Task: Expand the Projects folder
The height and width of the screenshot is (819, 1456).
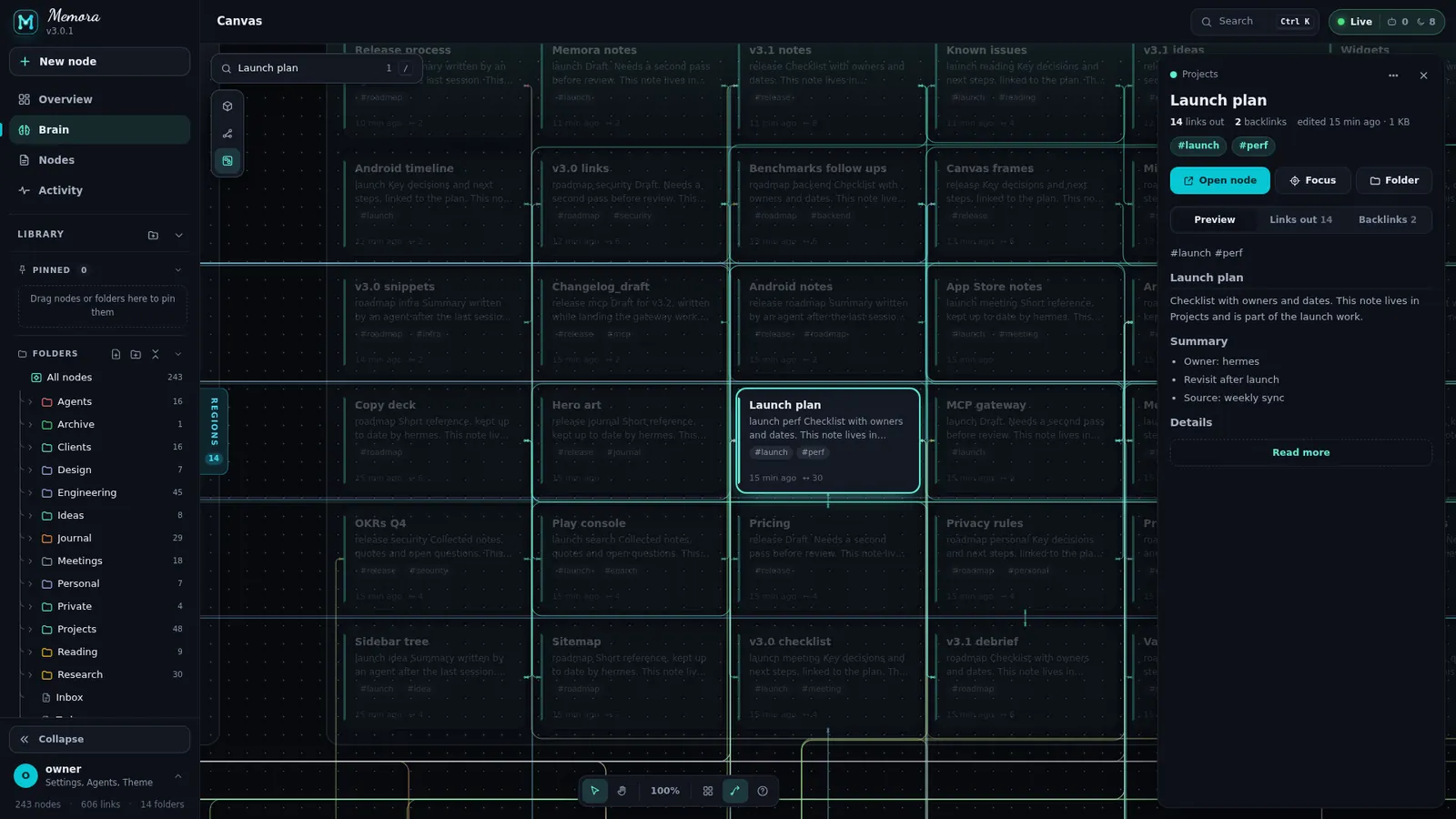Action: pos(30,629)
